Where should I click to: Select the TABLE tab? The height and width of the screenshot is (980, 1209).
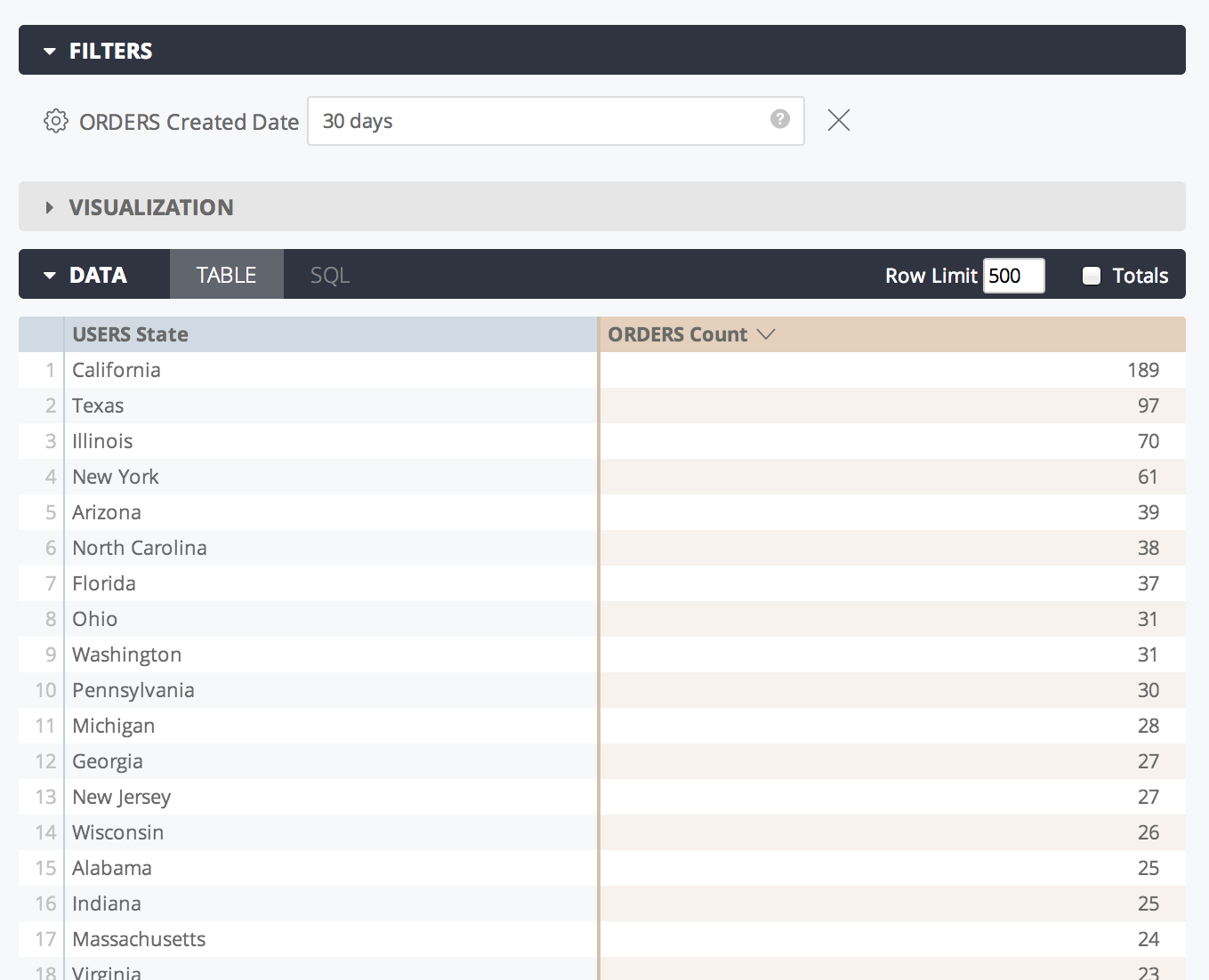(x=226, y=275)
